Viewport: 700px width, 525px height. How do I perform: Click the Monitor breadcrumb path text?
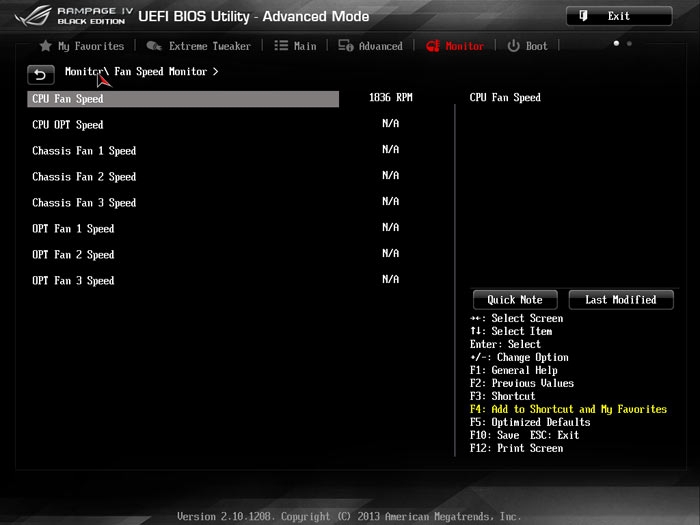[83, 72]
